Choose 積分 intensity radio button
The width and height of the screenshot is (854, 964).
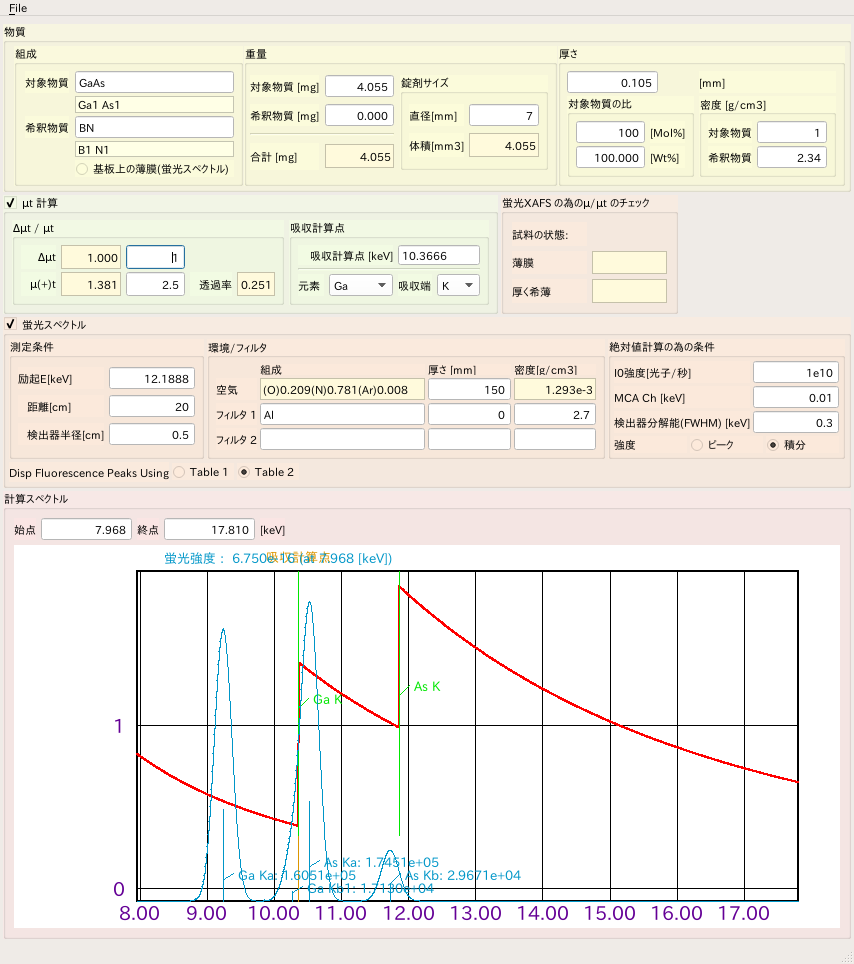coord(772,445)
